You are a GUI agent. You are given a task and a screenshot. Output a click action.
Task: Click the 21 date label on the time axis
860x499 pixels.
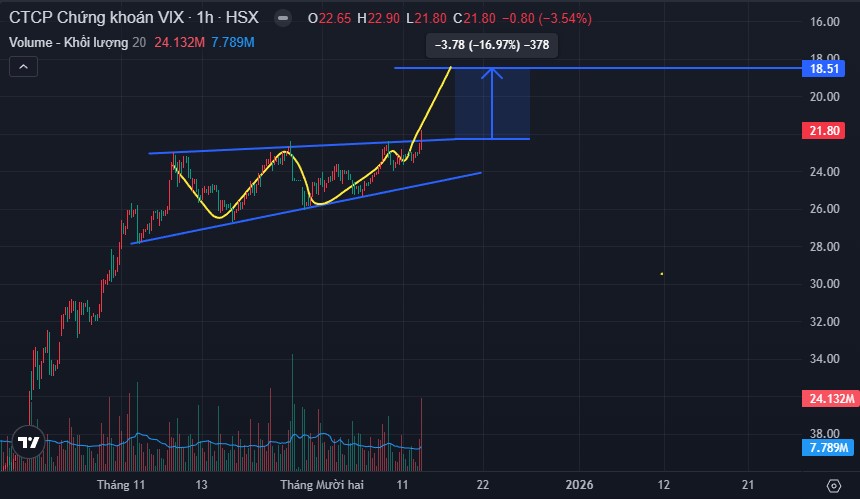748,485
